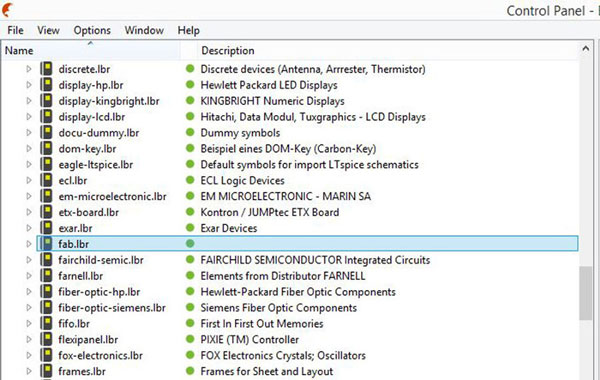Expand the fox-electronics.lbr tree node
The image size is (600, 380).
coord(29,355)
